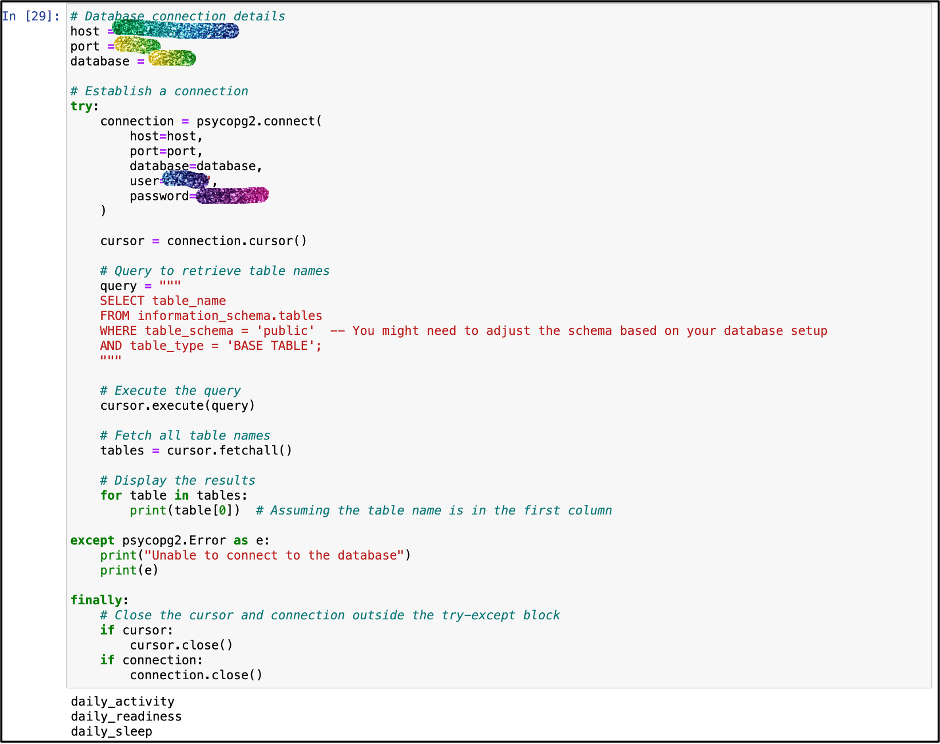Place cursor on the redacted host value
Viewport: 940px width, 744px height.
tap(176, 32)
